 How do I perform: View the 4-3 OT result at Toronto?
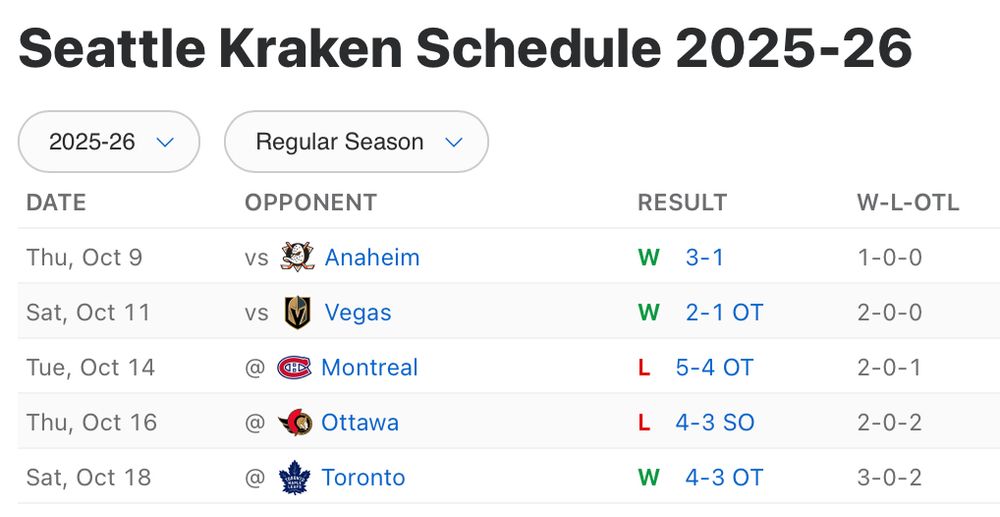tap(724, 477)
